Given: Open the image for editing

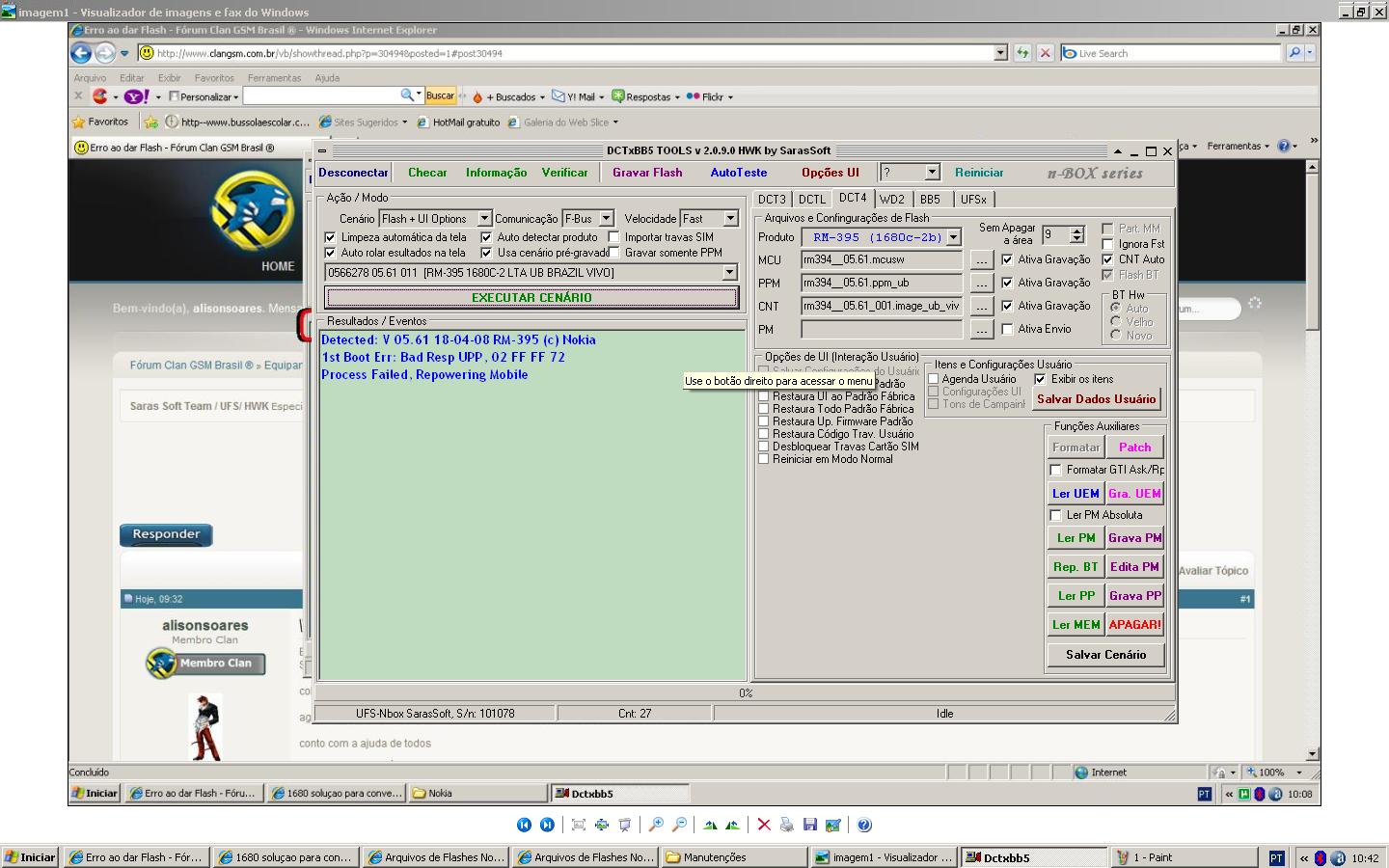Looking at the screenshot, I should pos(833,825).
